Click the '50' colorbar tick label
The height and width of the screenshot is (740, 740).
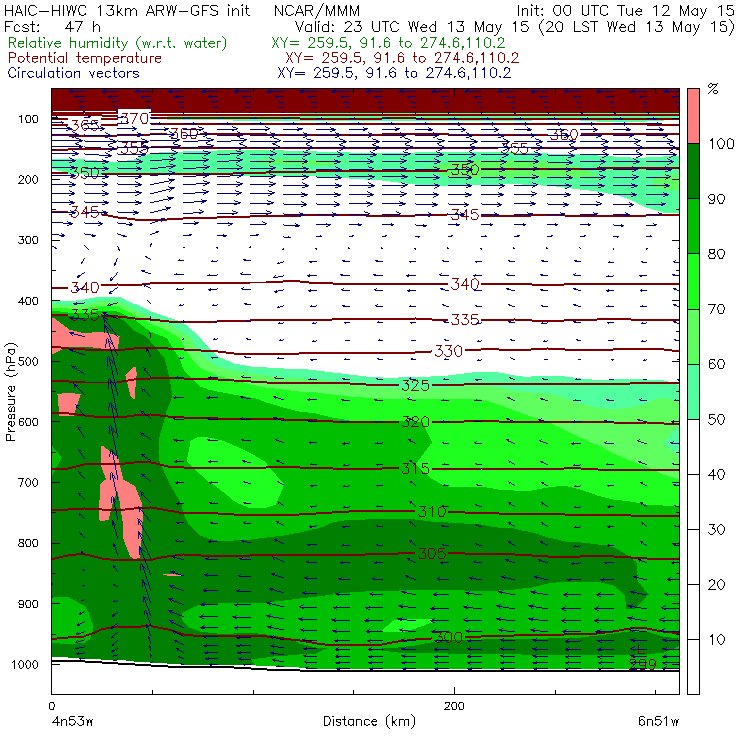[x=716, y=420]
